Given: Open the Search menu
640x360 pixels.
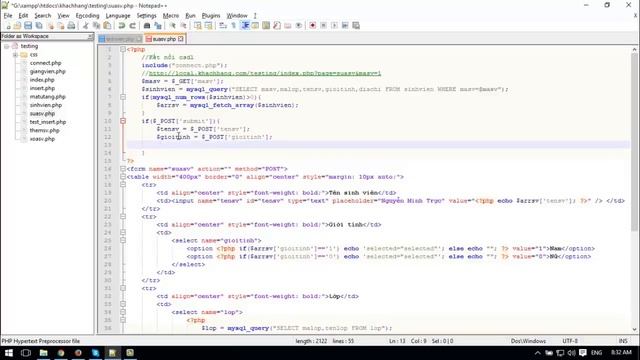Looking at the screenshot, I should tap(42, 16).
